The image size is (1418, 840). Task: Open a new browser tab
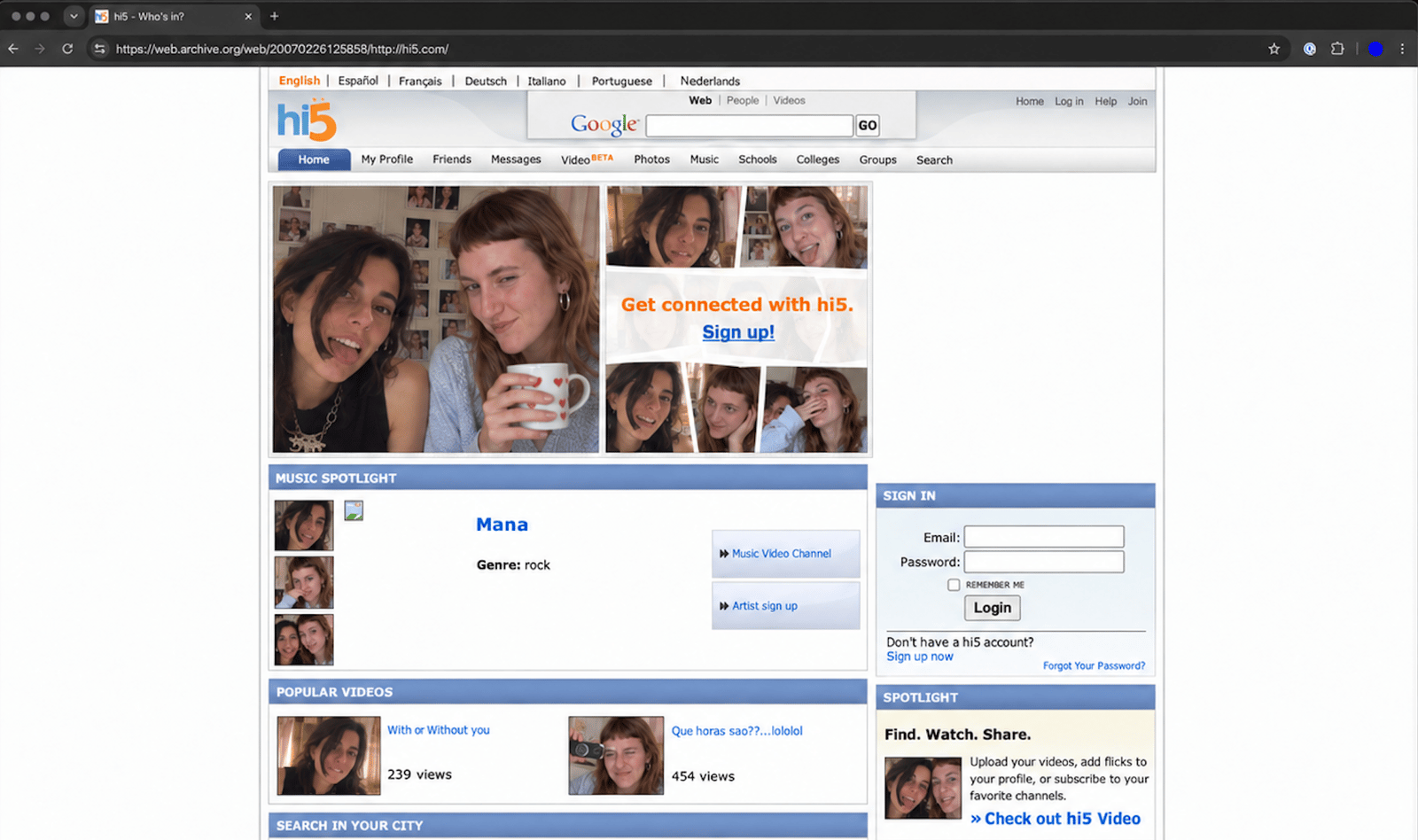click(x=274, y=16)
